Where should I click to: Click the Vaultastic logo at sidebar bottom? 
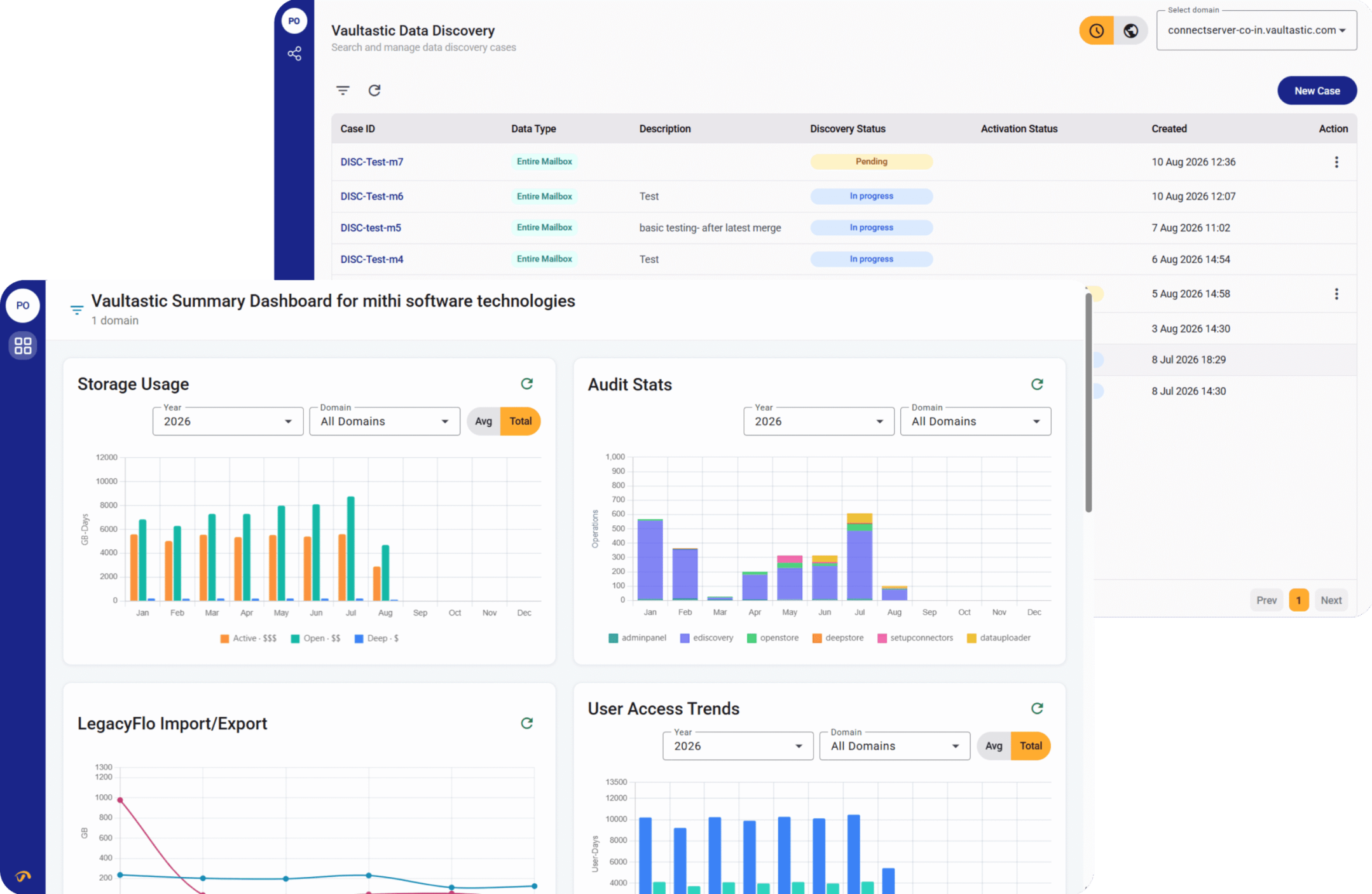point(23,876)
